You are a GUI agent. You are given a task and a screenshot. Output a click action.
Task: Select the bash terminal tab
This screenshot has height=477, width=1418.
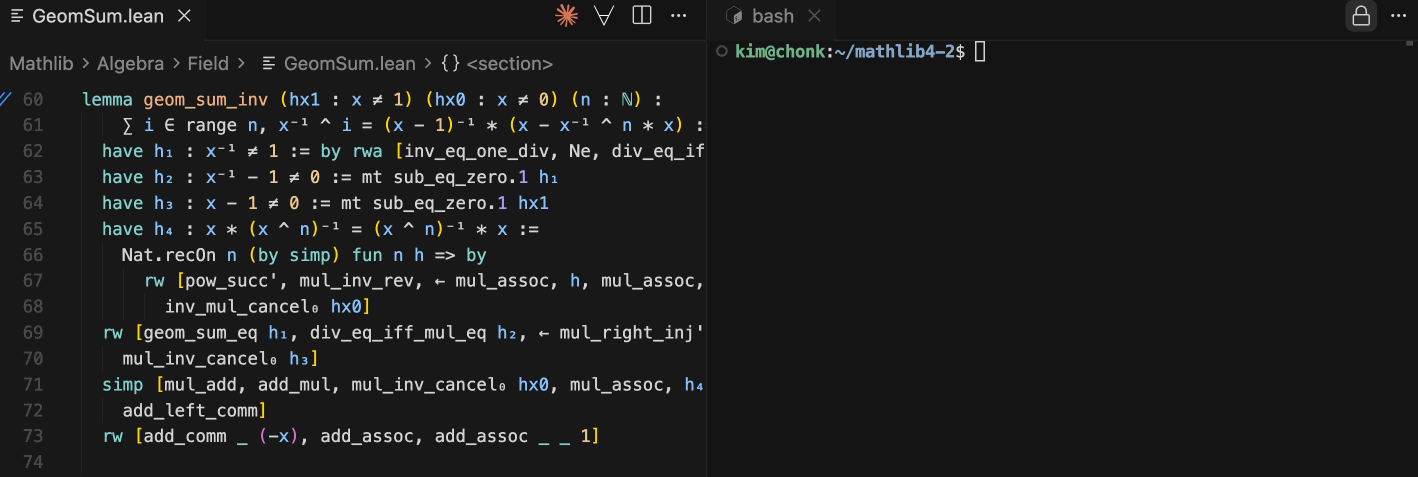tap(772, 16)
